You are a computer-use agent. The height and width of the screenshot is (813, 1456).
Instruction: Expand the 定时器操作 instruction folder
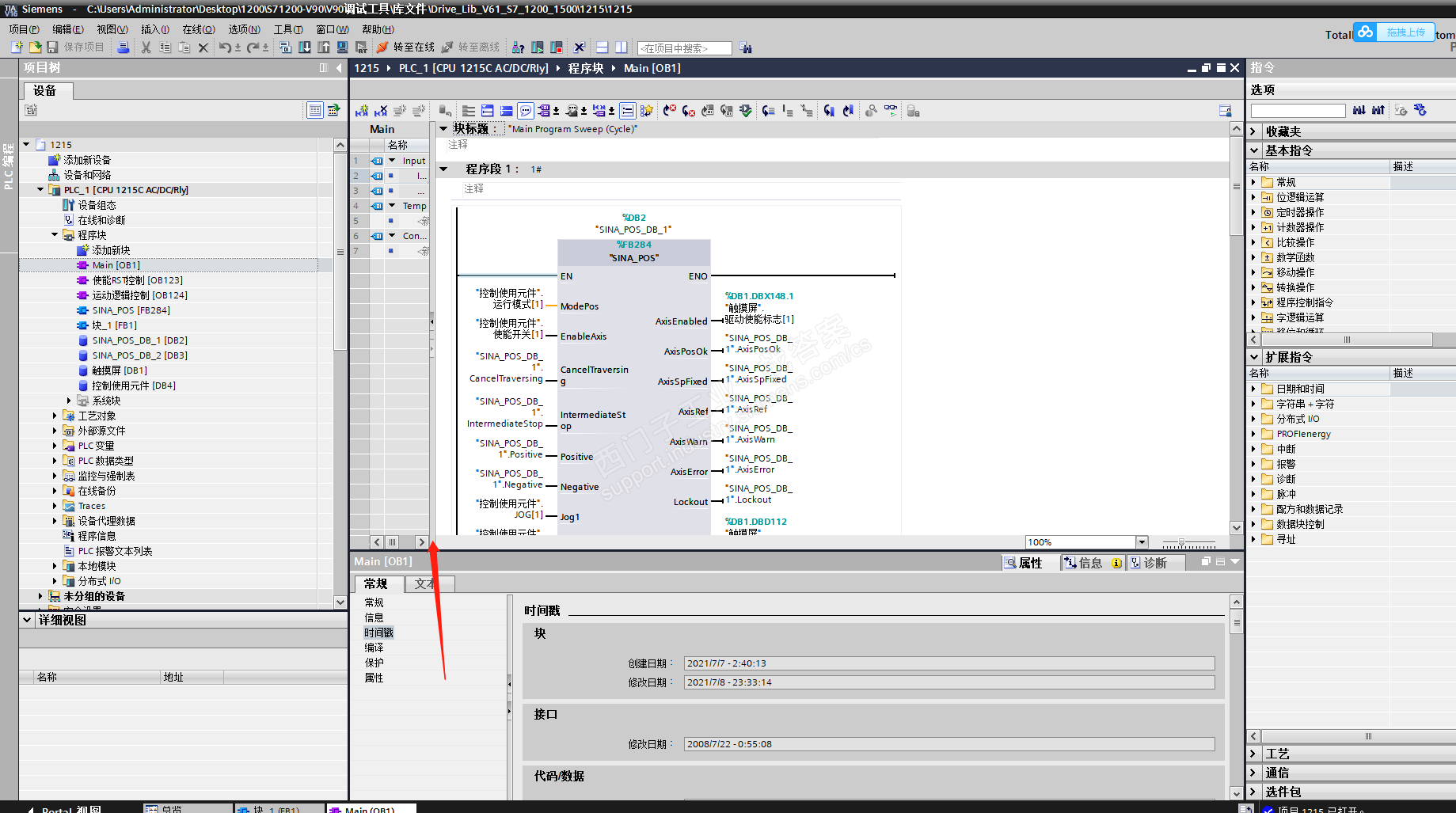(x=1253, y=212)
